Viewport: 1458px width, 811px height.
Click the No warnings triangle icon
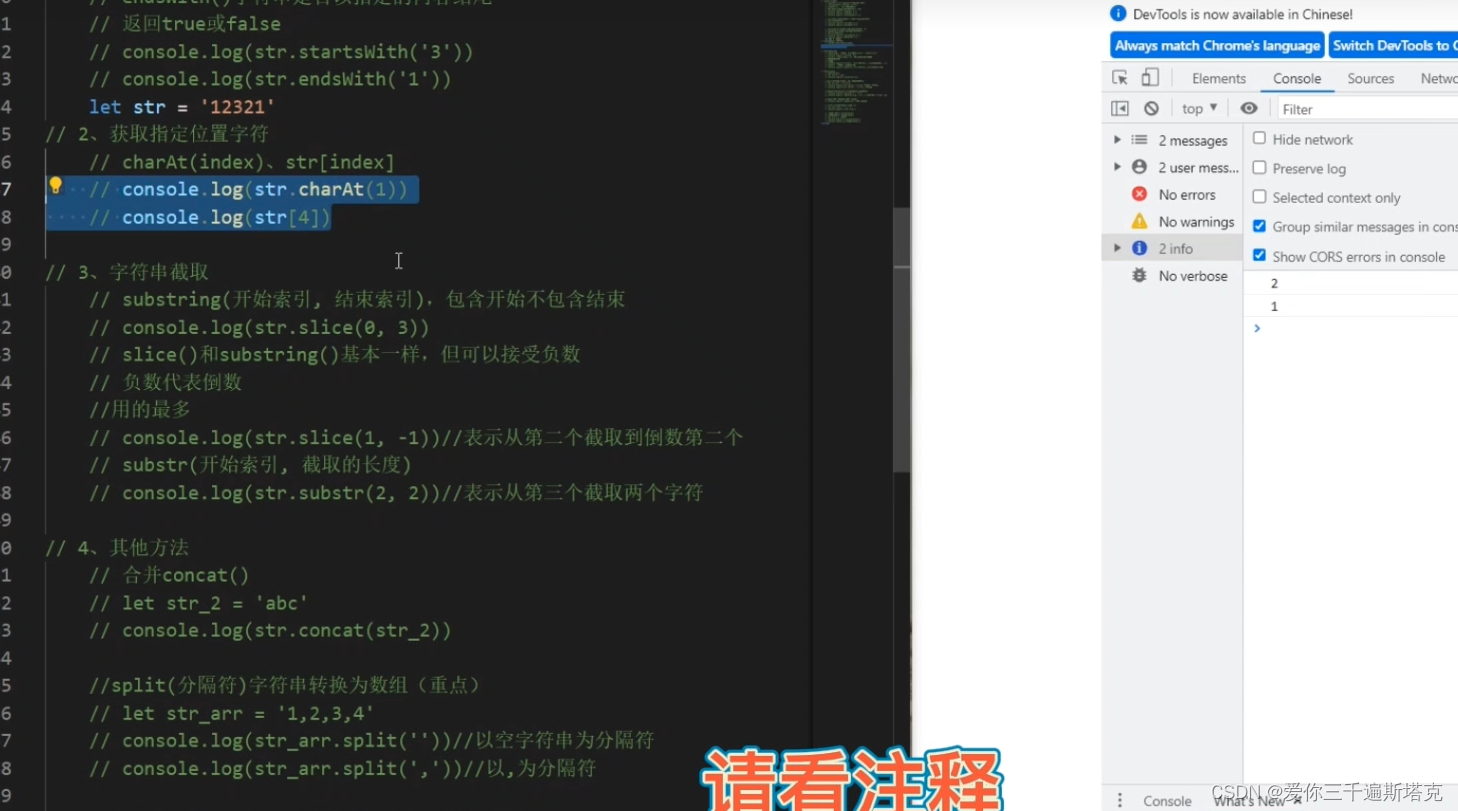[x=1139, y=221]
